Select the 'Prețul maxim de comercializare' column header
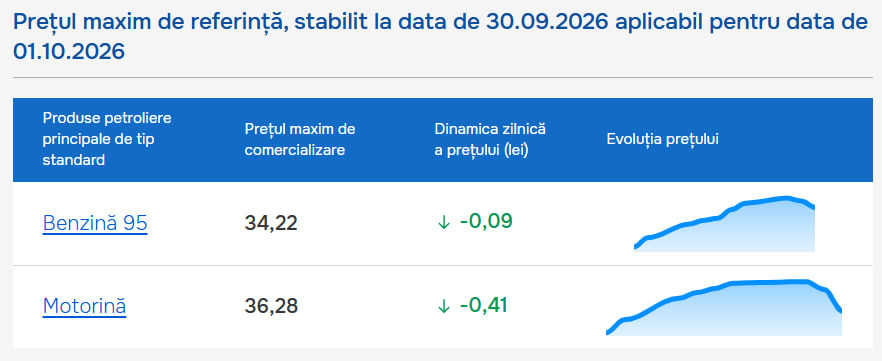The width and height of the screenshot is (882, 361). point(300,139)
